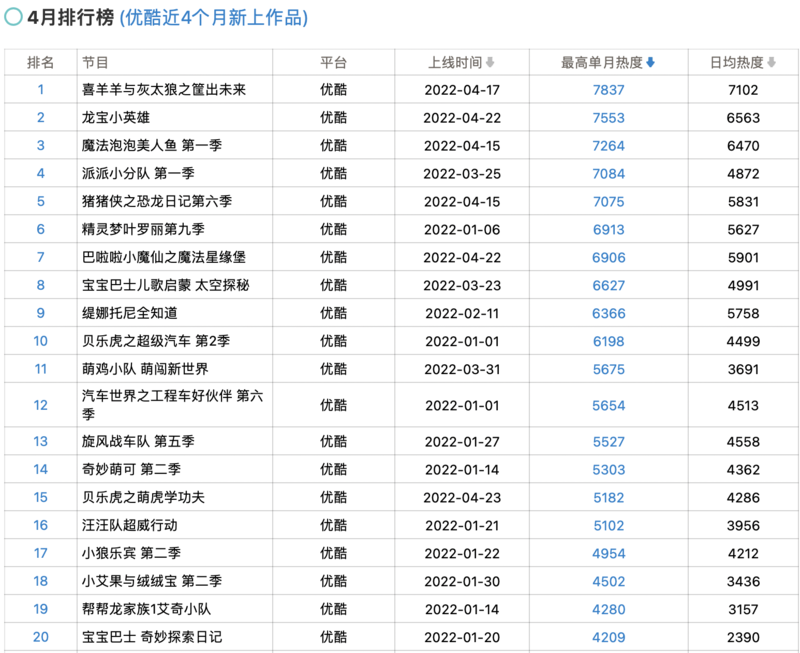Select 小狼乐宾 第二季 program name

click(132, 553)
